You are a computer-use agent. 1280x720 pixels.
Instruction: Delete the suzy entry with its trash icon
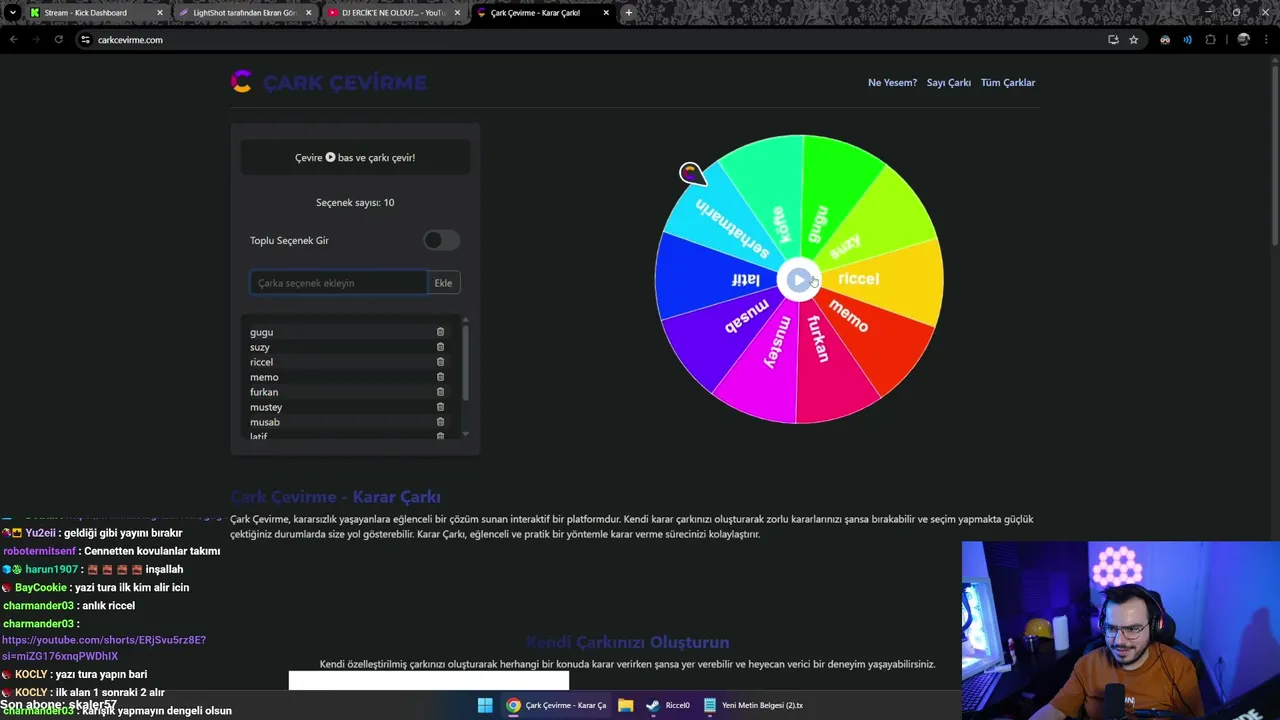(x=440, y=347)
